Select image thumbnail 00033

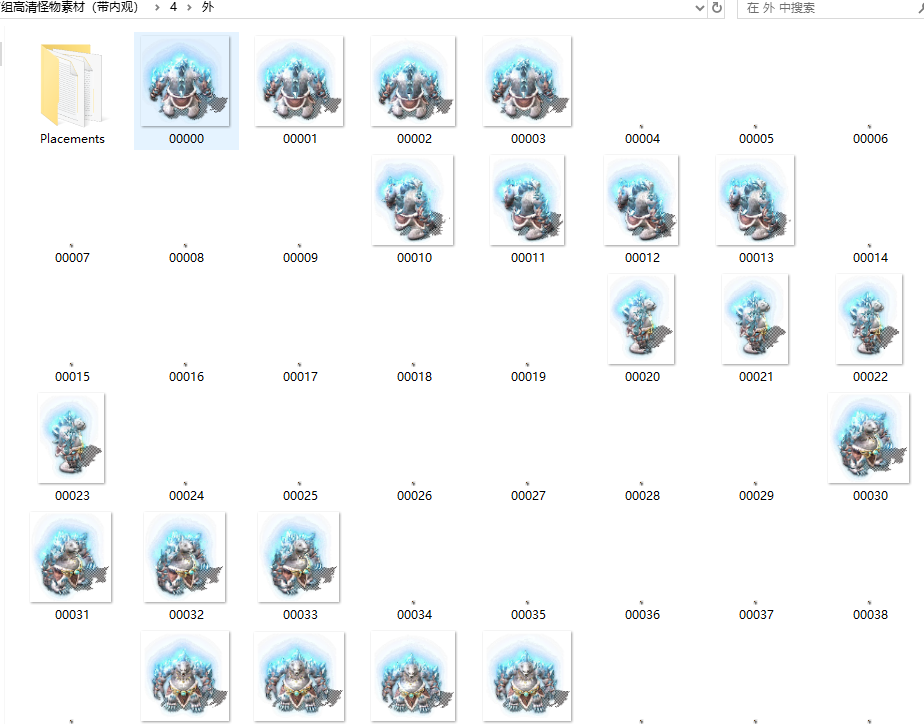tap(299, 557)
